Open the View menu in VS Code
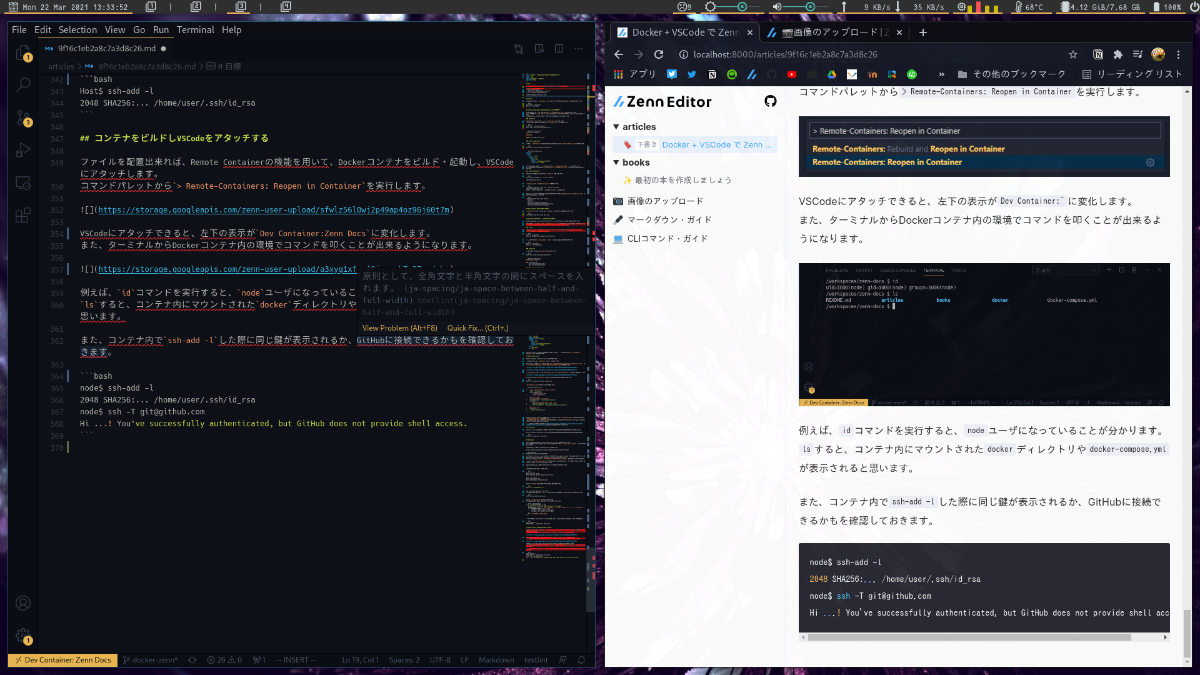This screenshot has width=1200, height=675. tap(115, 30)
